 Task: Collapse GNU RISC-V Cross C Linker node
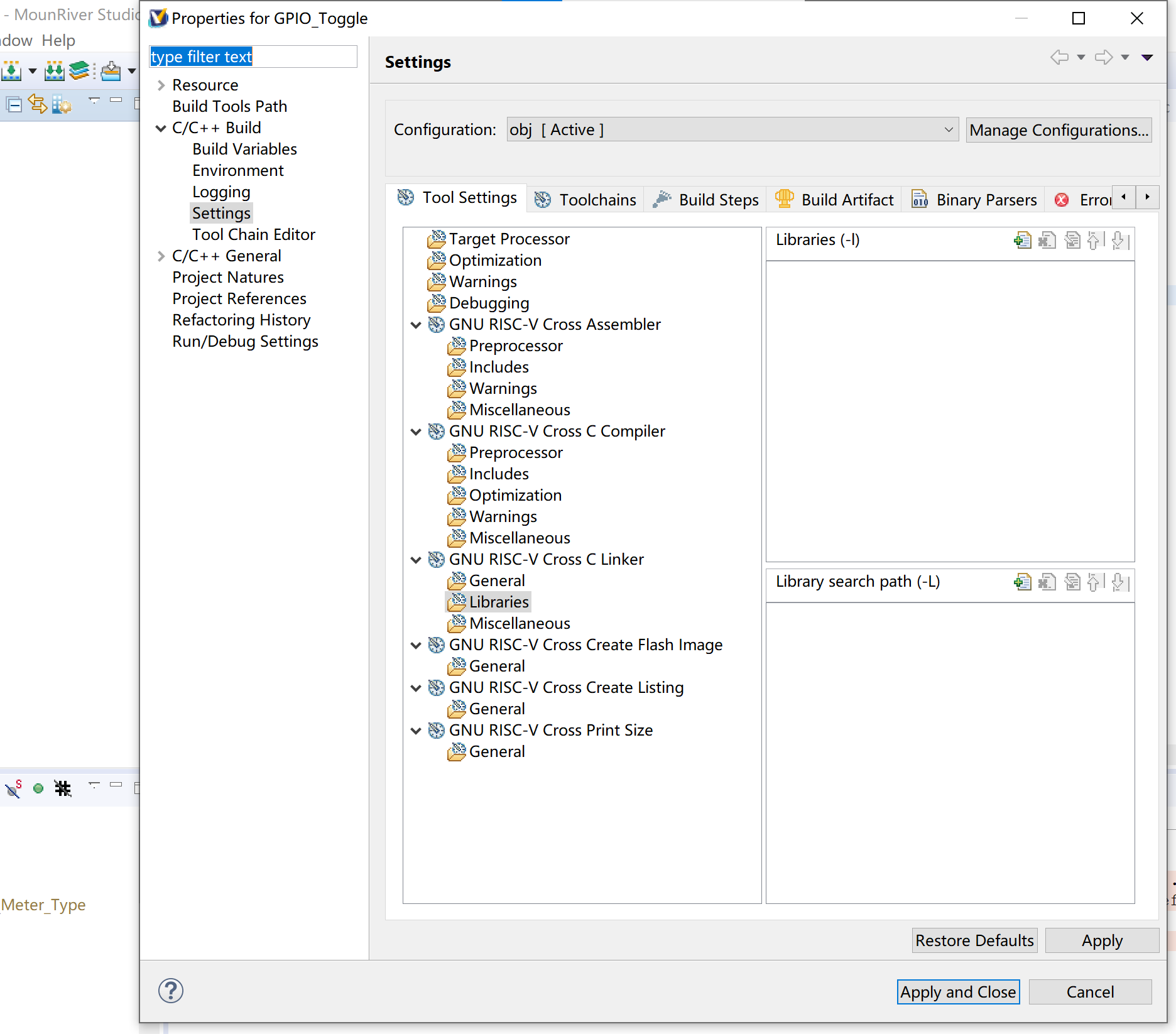coord(416,560)
